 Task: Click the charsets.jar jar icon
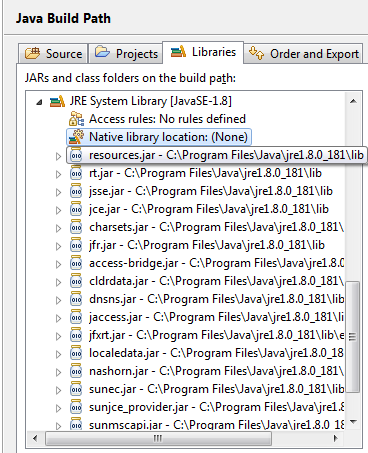(x=76, y=227)
